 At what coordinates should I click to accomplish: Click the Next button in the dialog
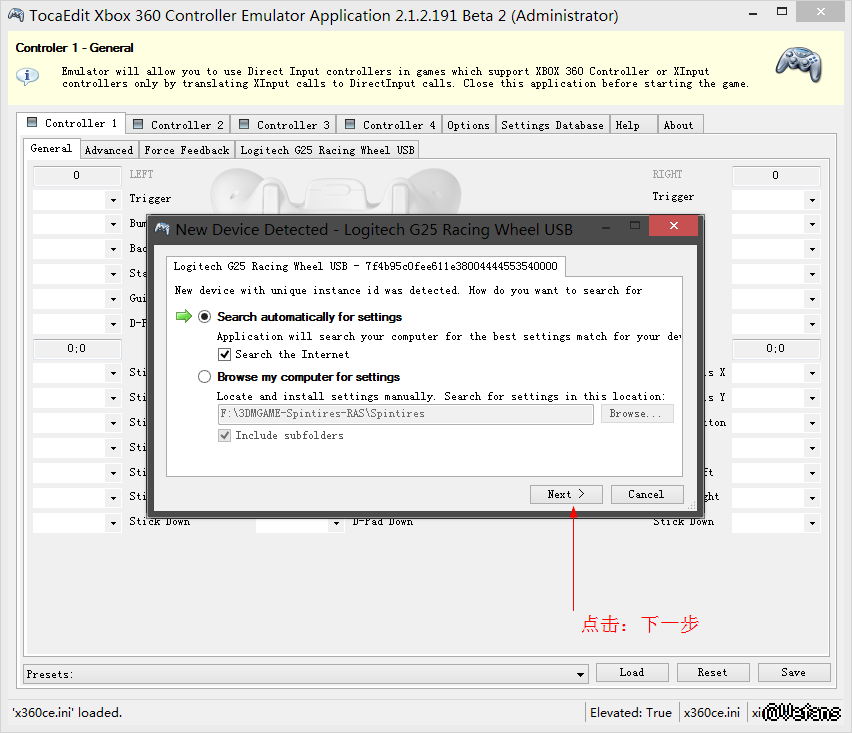click(x=566, y=494)
